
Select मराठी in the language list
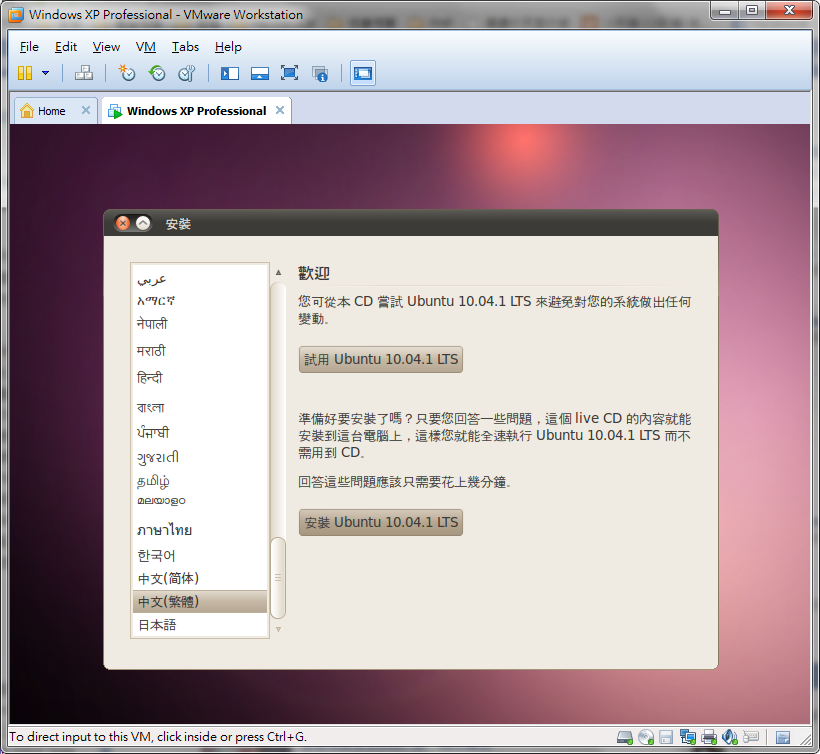coord(200,350)
